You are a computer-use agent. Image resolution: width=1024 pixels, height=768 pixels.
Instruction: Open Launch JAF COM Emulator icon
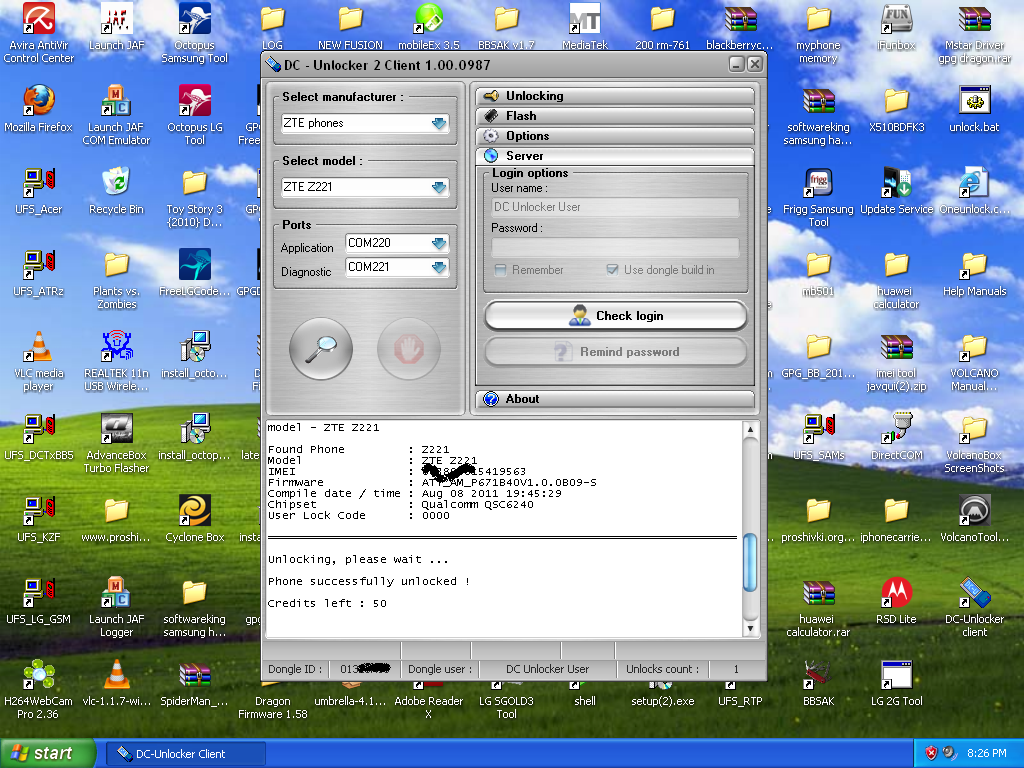coord(116,115)
